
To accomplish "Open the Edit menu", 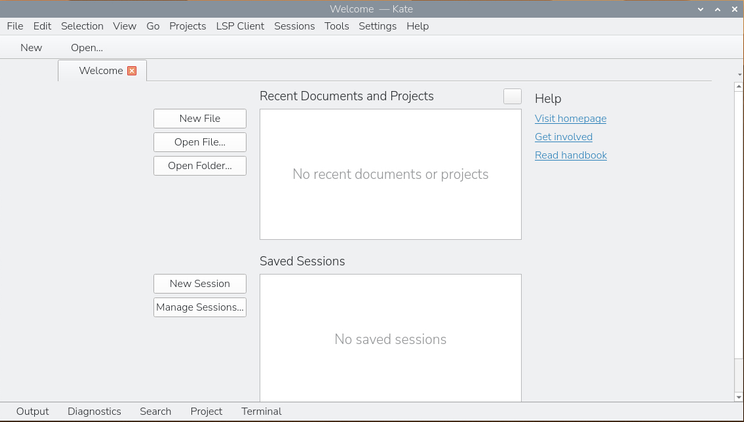I will (x=42, y=26).
